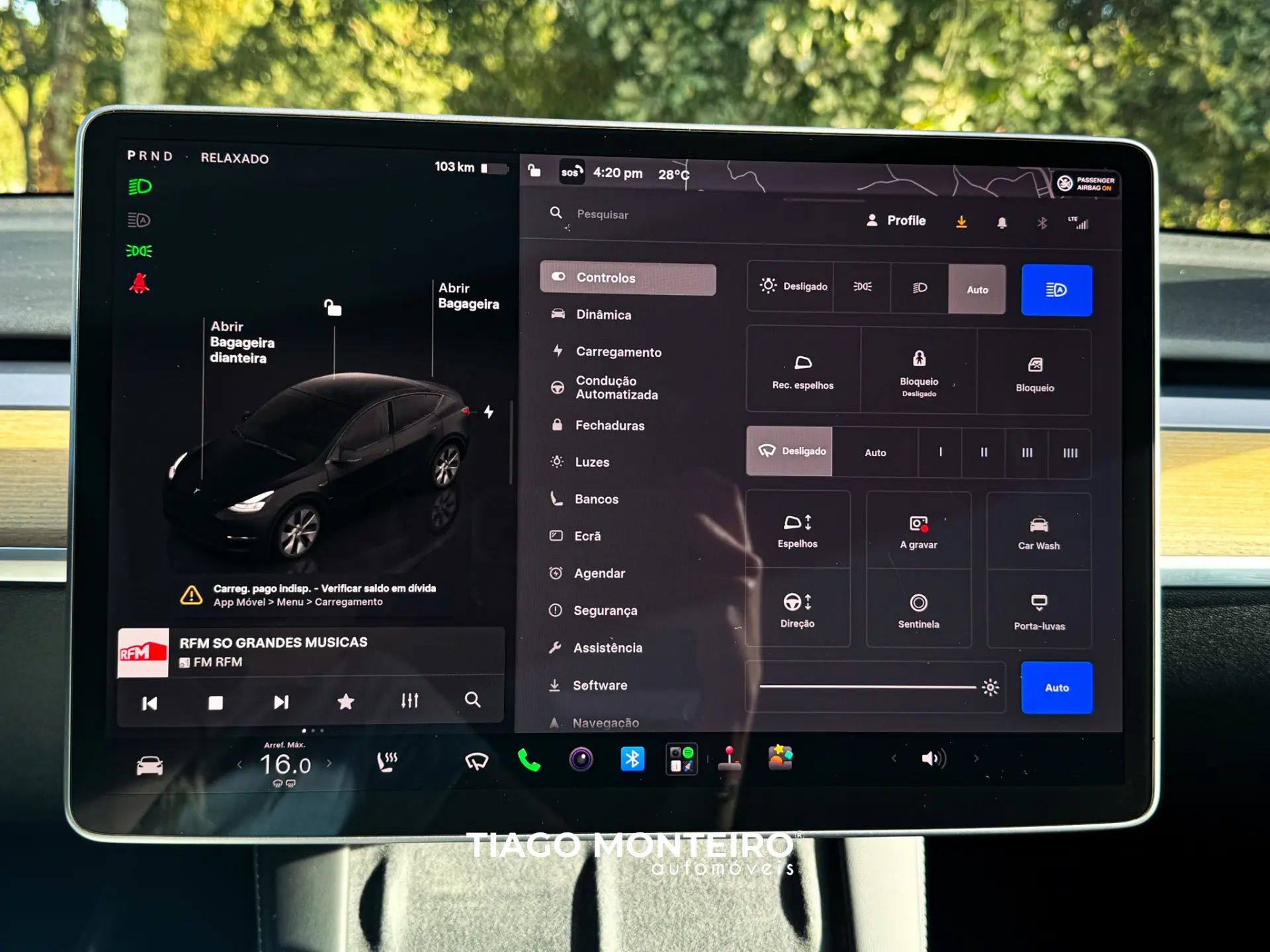This screenshot has width=1270, height=952.
Task: Open the car controls icon in bottom bar
Action: [149, 766]
